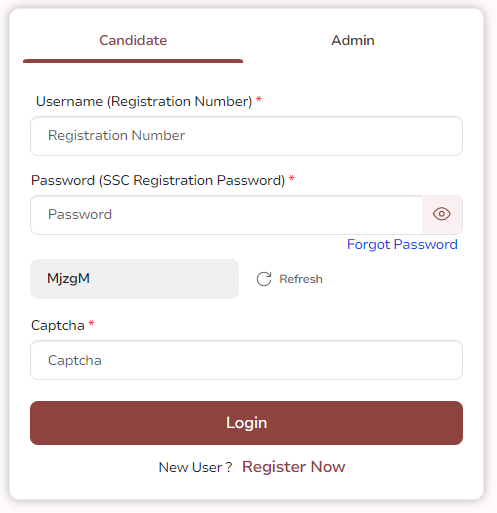Click the red asterisk beside the Username label
This screenshot has height=513, width=497.
pos(259,99)
